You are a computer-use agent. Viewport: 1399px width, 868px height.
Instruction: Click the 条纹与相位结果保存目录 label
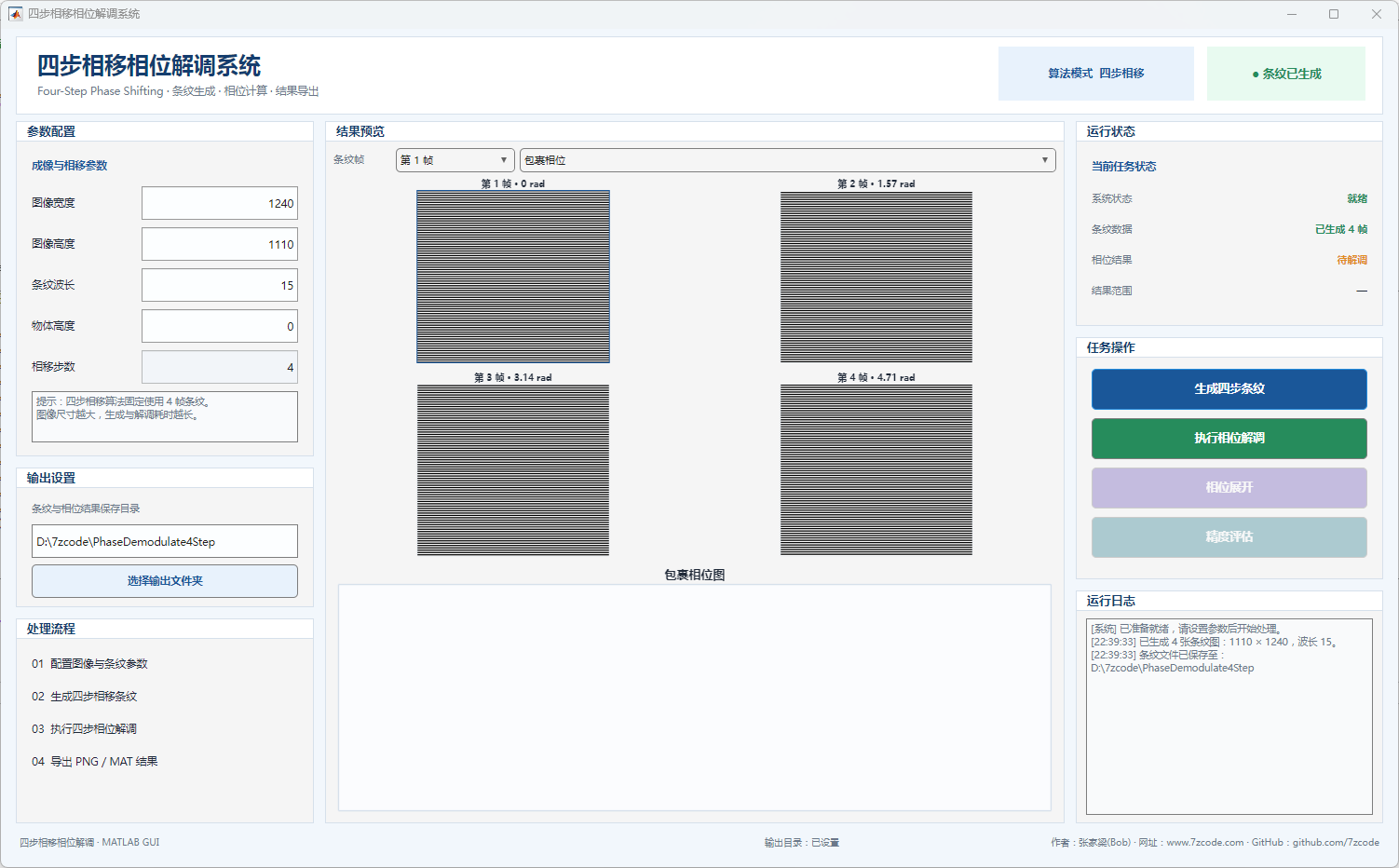coord(86,509)
